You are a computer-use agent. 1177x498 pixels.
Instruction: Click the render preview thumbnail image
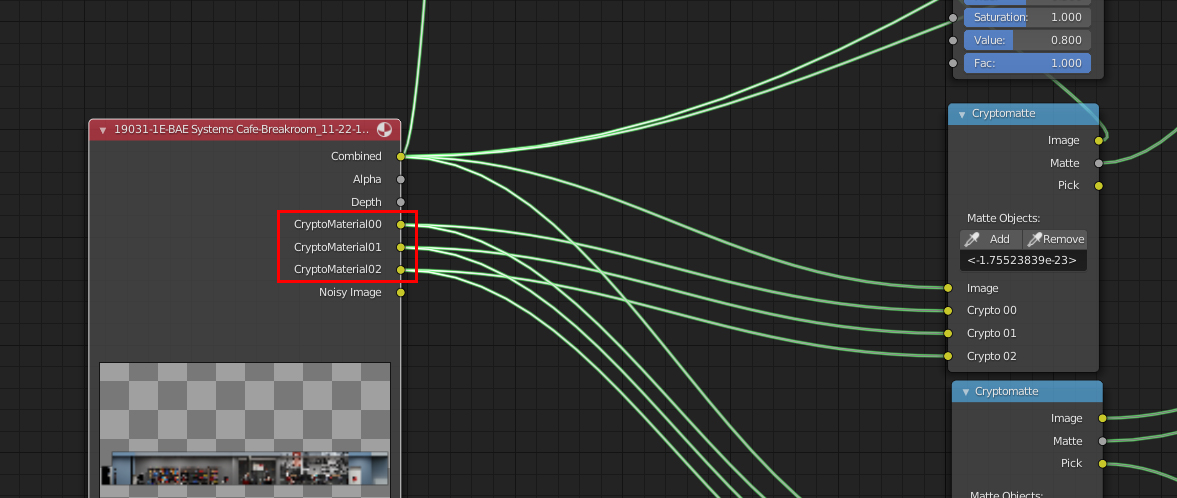[x=245, y=430]
